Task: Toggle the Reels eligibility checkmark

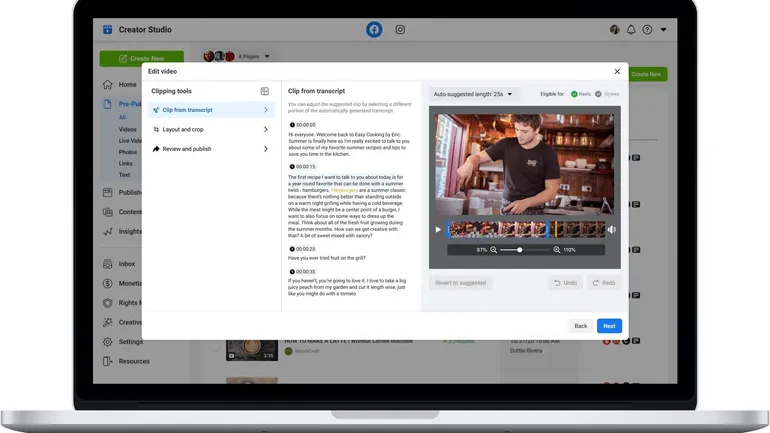Action: (x=574, y=94)
